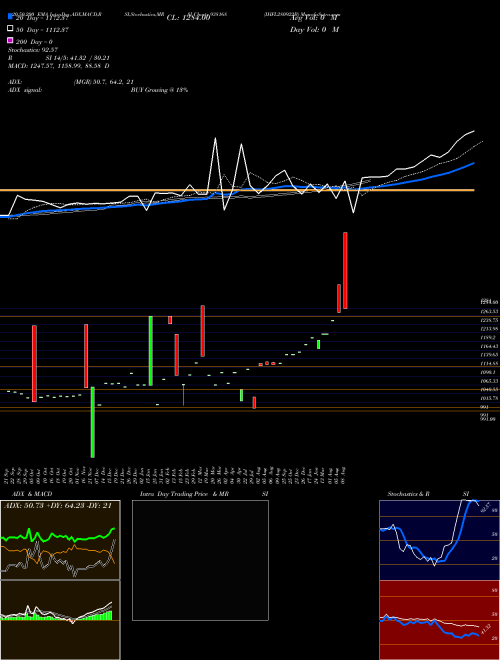
Task: Click the 1114.88 price axis label
Action: (489, 363)
